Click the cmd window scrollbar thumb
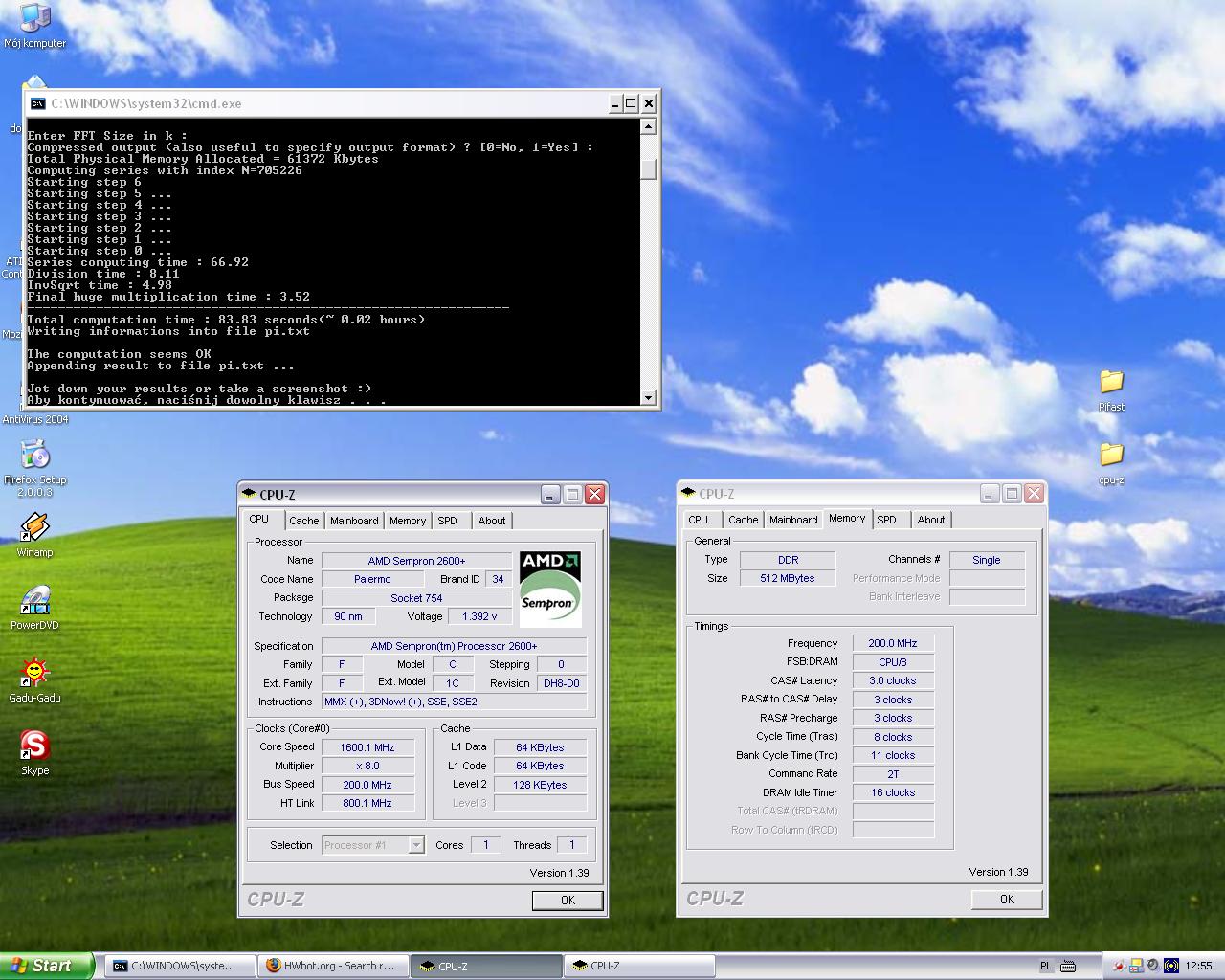The image size is (1225, 980). coord(648,169)
